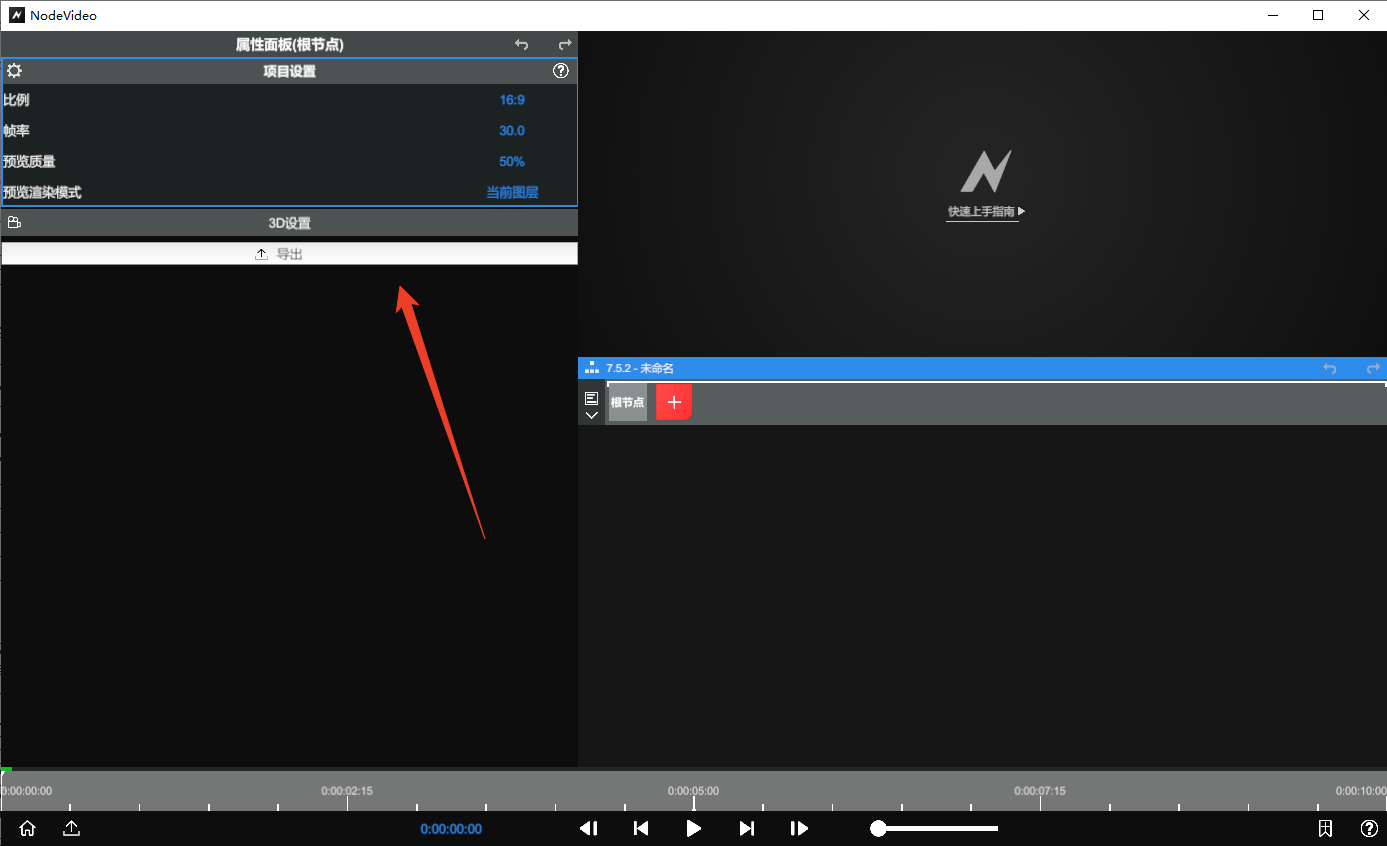This screenshot has height=846, width=1387.
Task: Click the 导出 button in properties panel
Action: 289,254
